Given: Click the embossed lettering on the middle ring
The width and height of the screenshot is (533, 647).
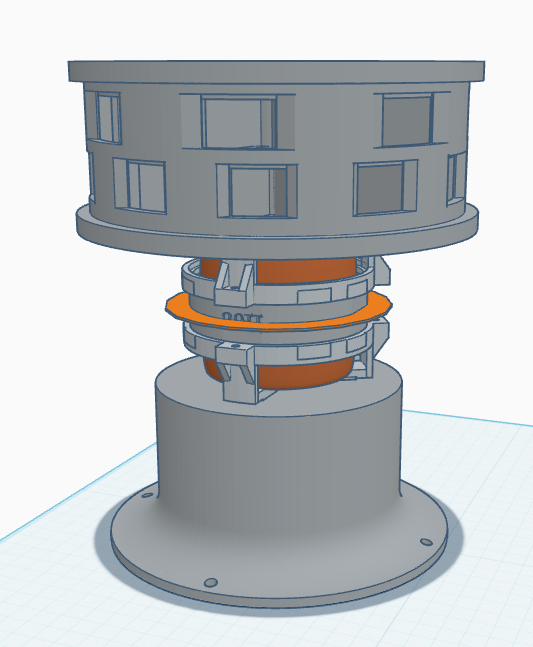Looking at the screenshot, I should pos(242,317).
